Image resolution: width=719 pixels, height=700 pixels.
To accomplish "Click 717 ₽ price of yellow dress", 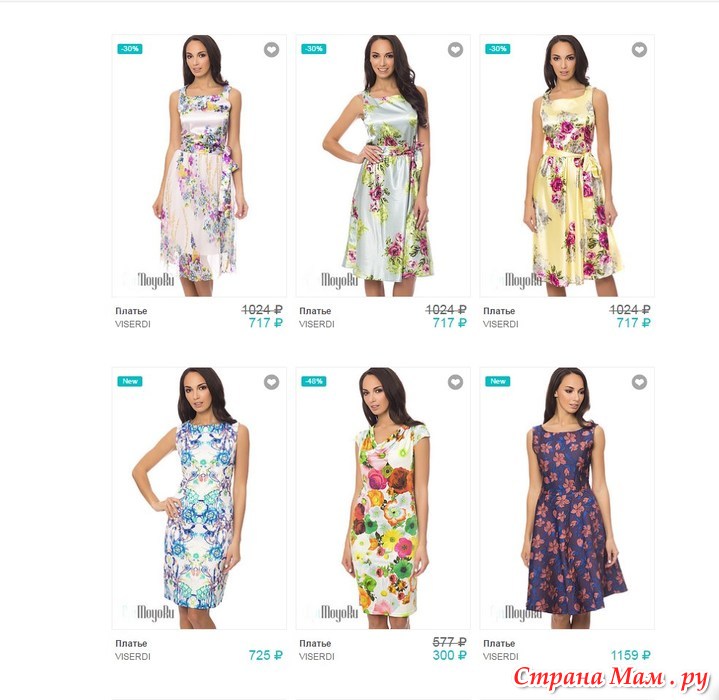I will tap(633, 323).
